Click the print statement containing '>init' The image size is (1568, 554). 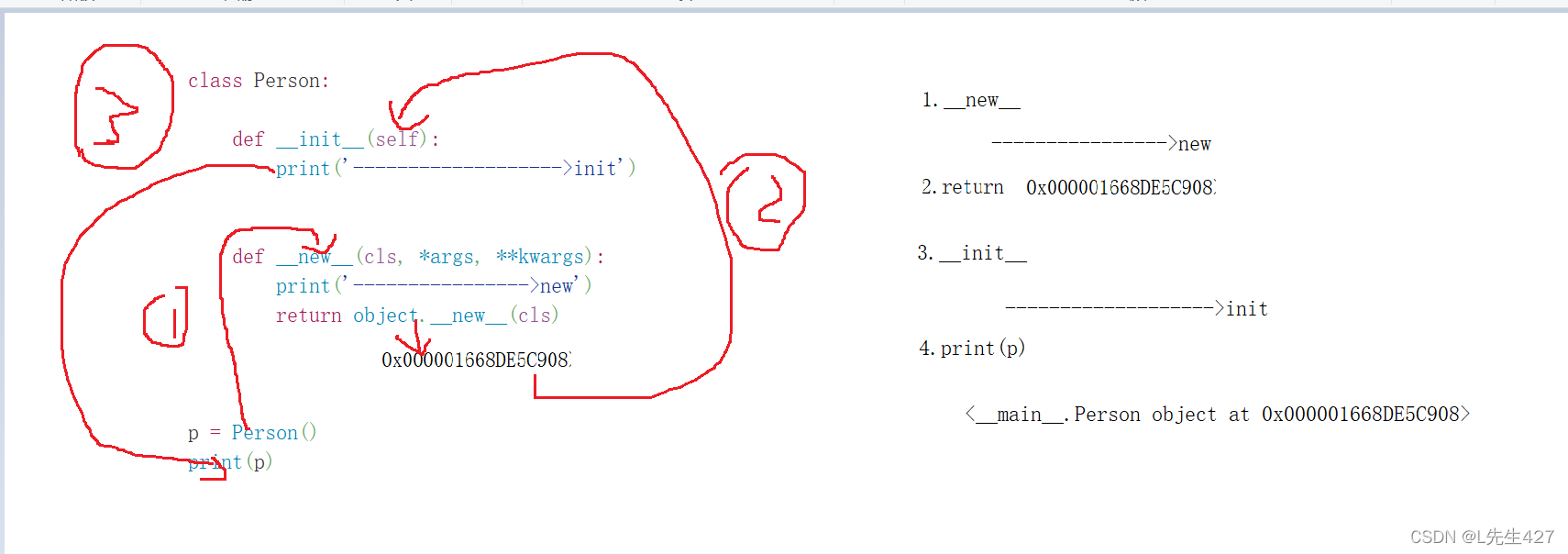pyautogui.click(x=456, y=169)
